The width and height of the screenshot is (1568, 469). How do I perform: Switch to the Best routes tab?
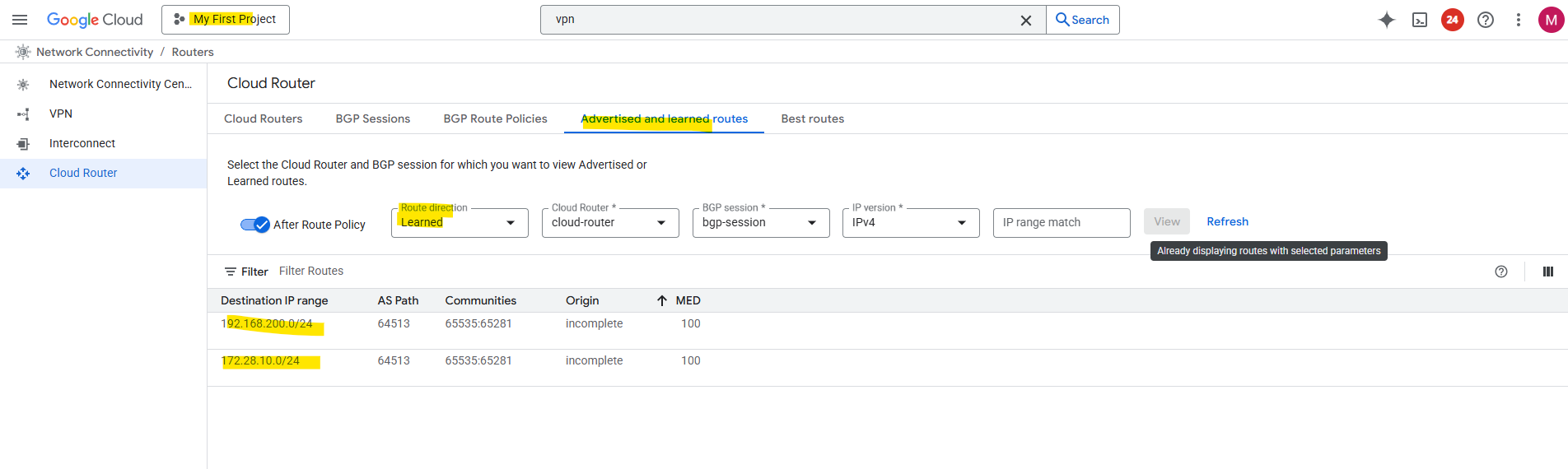812,118
